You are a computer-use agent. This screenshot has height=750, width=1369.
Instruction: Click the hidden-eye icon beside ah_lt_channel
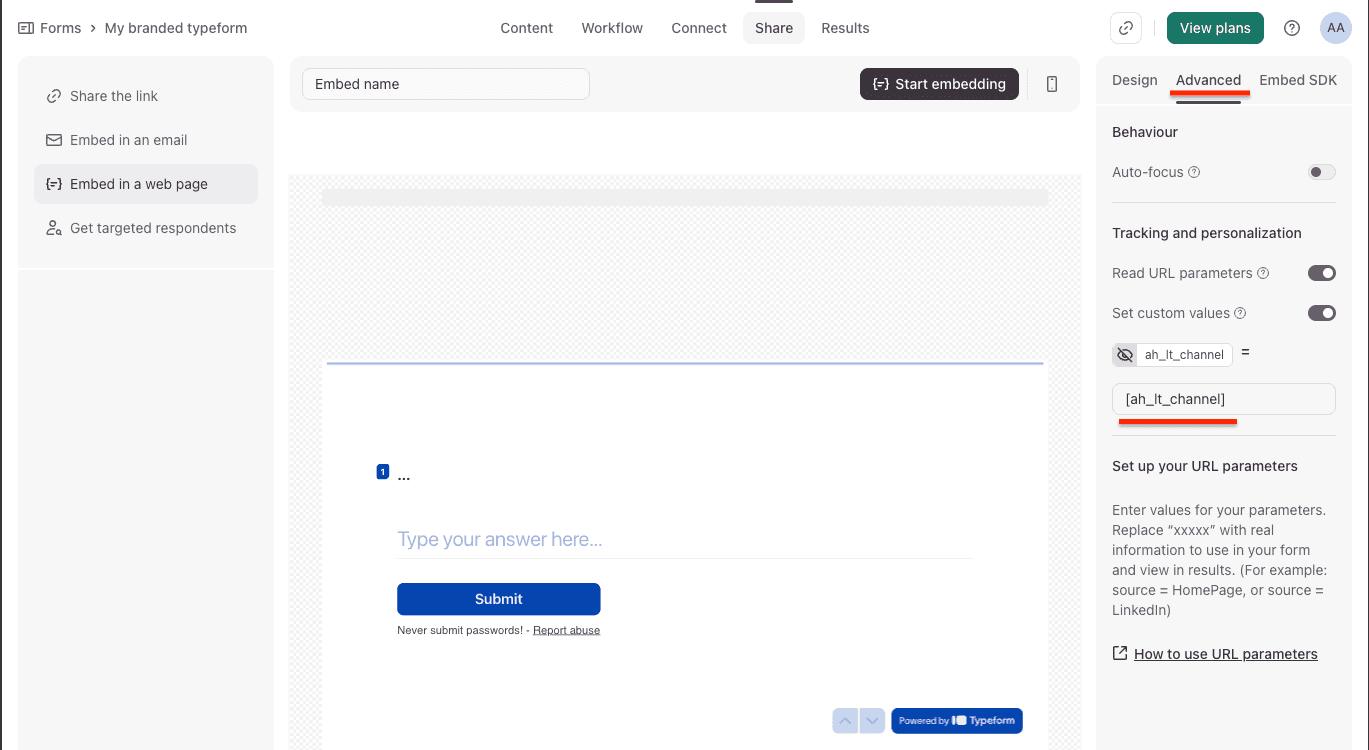pos(1124,354)
